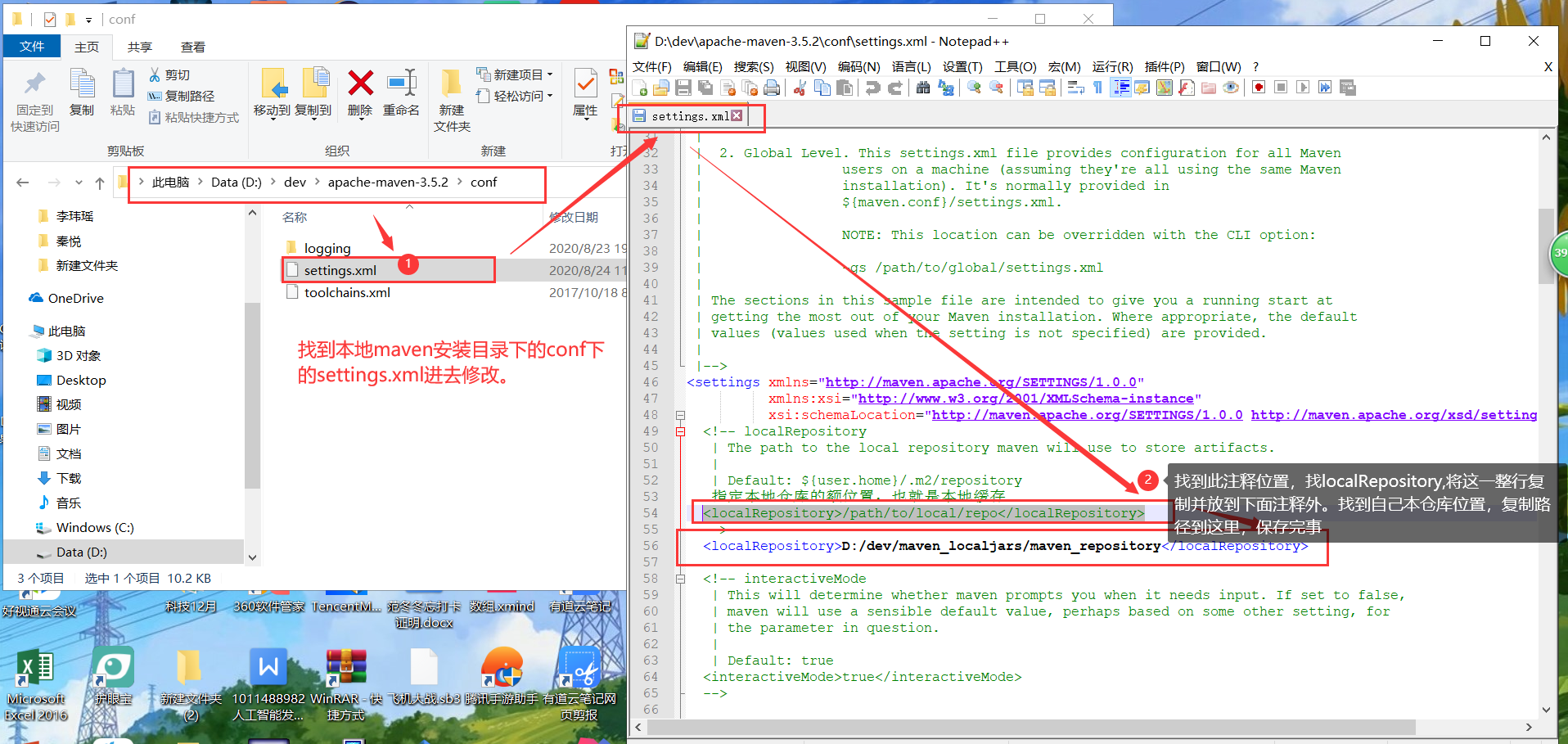Start macro recording with the red record icon
The image size is (1568, 744).
(x=1259, y=88)
